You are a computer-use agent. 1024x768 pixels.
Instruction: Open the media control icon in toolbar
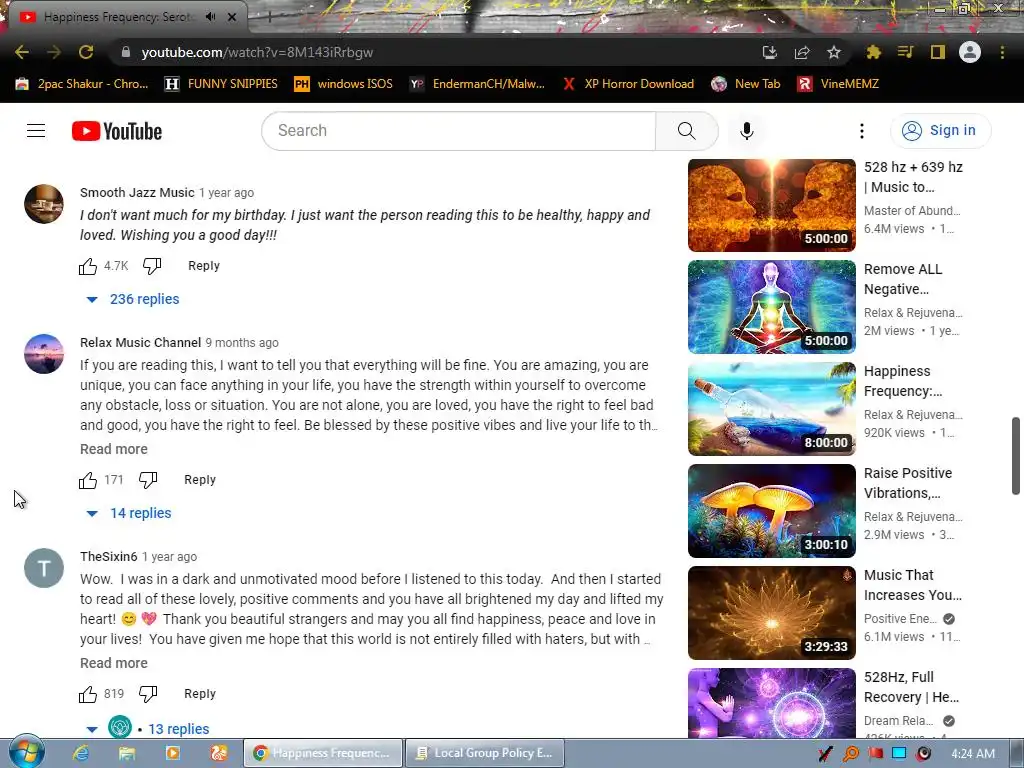(905, 52)
